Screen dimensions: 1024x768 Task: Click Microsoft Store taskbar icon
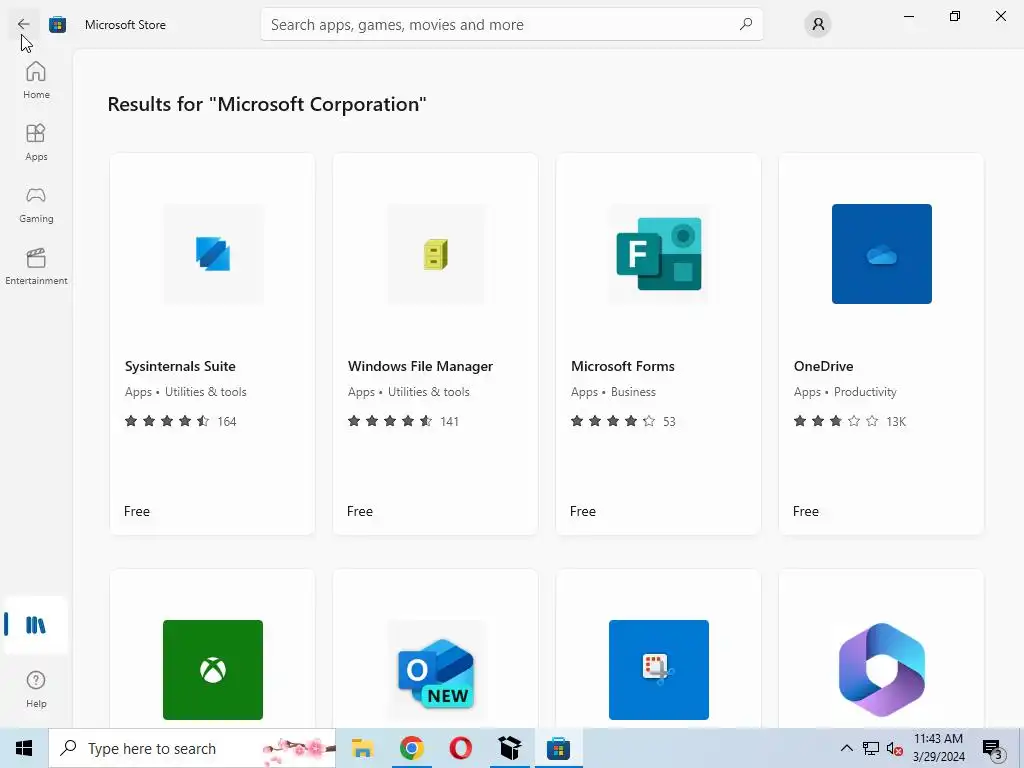point(558,748)
